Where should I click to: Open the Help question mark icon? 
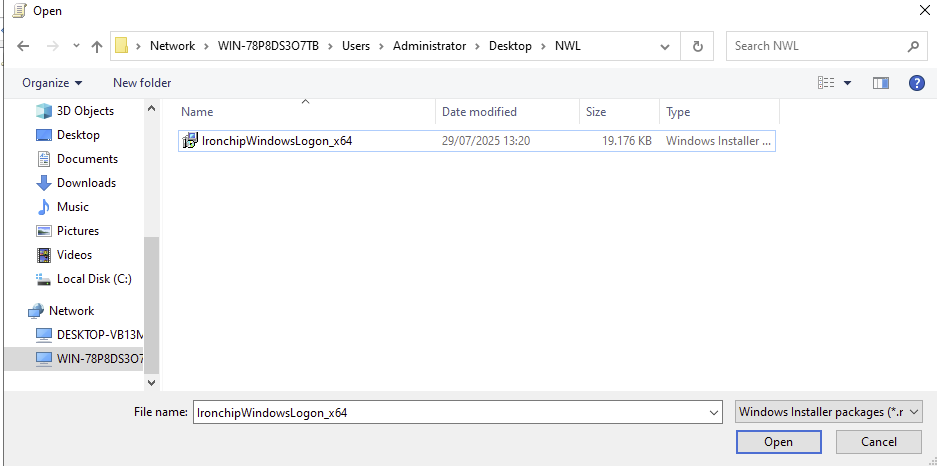pos(916,83)
